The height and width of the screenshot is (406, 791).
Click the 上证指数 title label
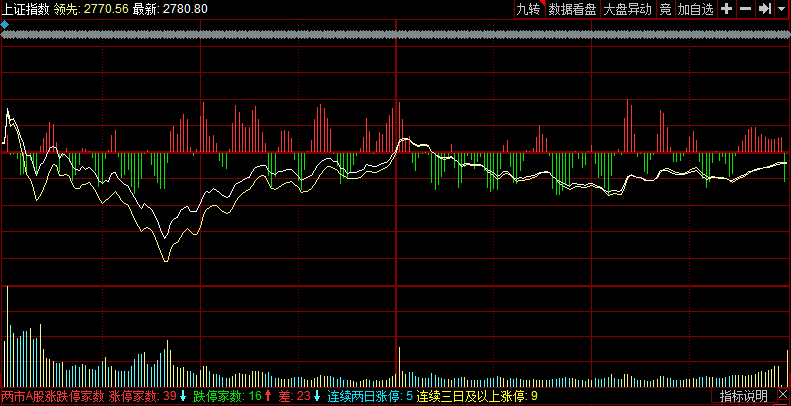(x=25, y=9)
